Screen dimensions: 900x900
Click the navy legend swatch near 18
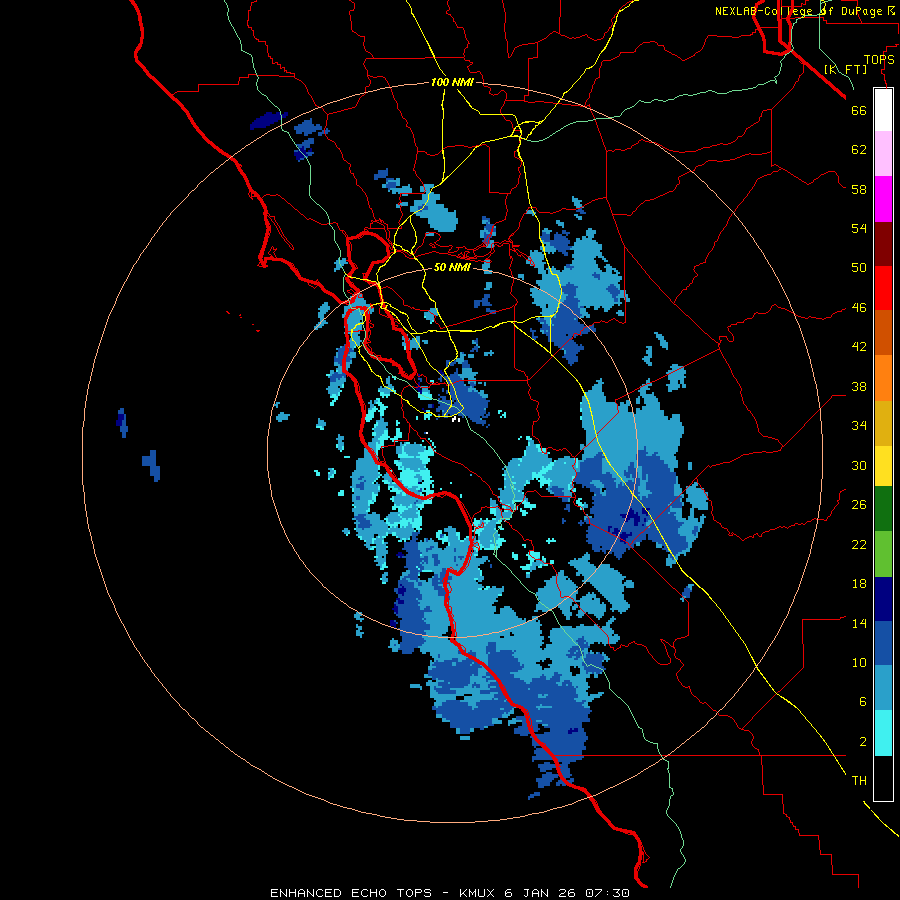pos(883,599)
